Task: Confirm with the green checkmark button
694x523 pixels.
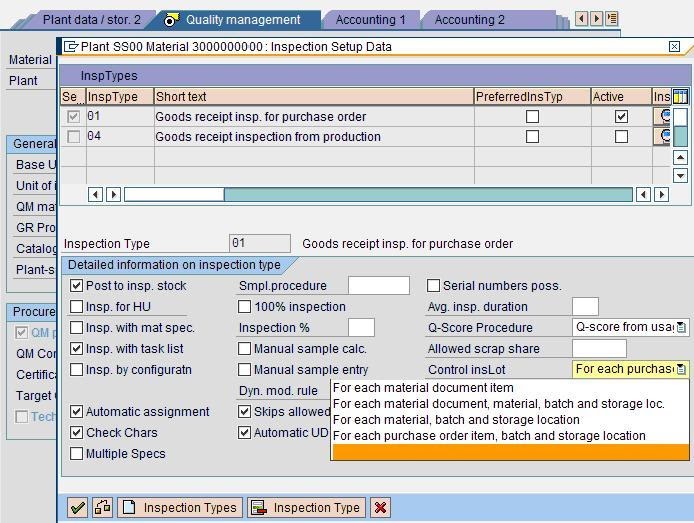Action: [x=77, y=507]
